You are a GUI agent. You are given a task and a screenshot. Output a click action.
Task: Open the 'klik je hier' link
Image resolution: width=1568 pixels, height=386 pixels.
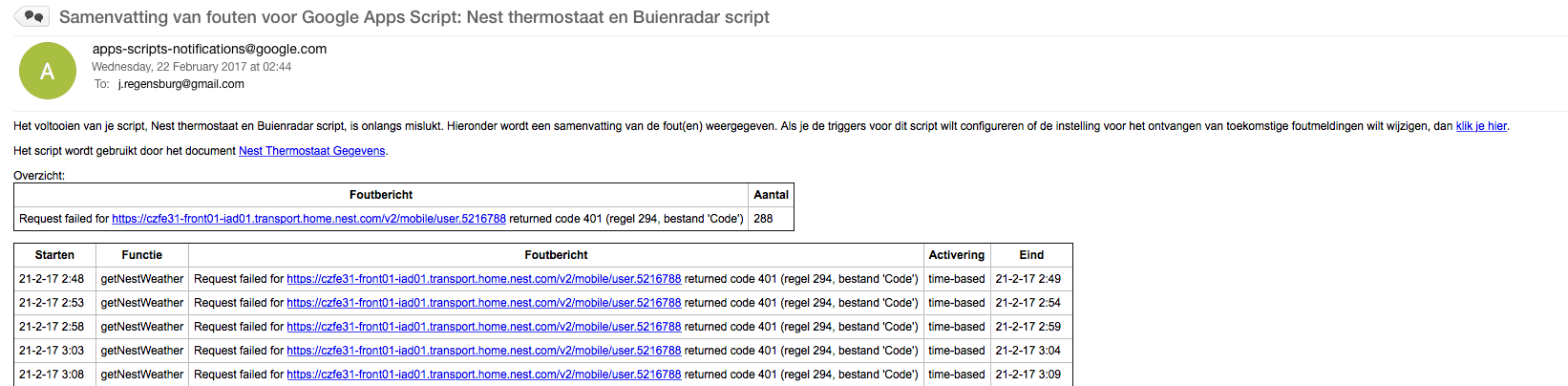(1481, 126)
